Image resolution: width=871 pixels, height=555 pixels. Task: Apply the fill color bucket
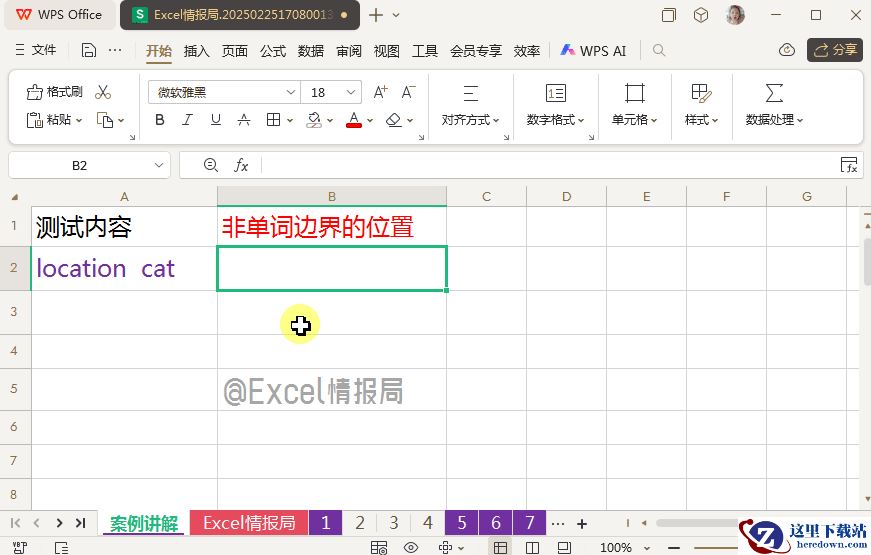coord(314,119)
